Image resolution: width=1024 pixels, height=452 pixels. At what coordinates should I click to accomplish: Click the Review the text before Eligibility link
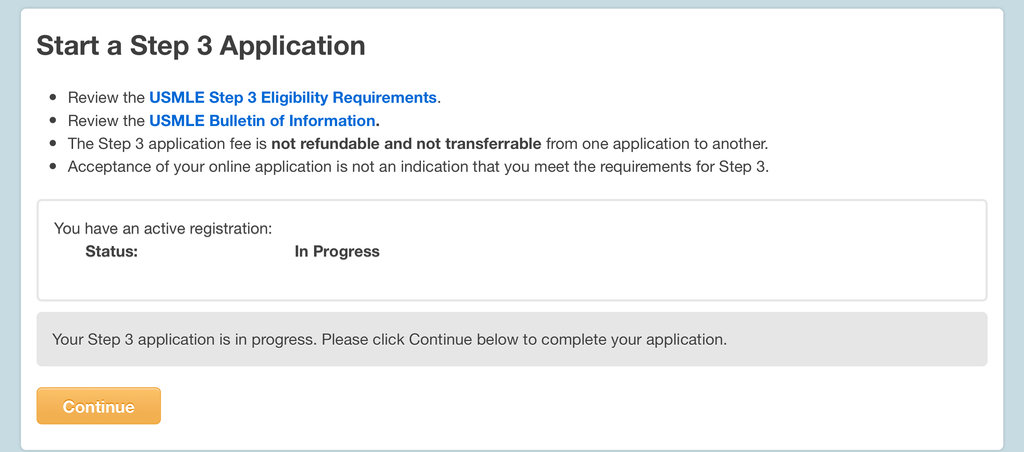pos(107,98)
